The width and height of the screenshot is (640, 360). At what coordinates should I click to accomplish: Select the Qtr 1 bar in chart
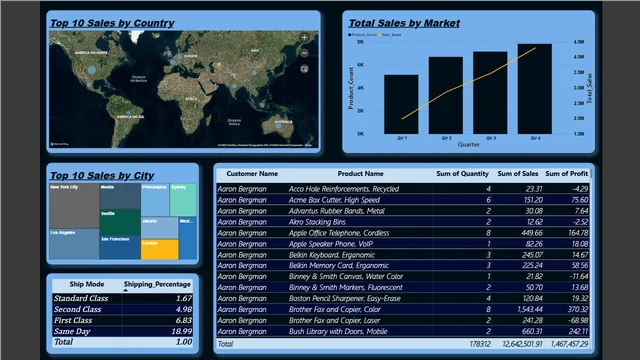click(x=401, y=104)
